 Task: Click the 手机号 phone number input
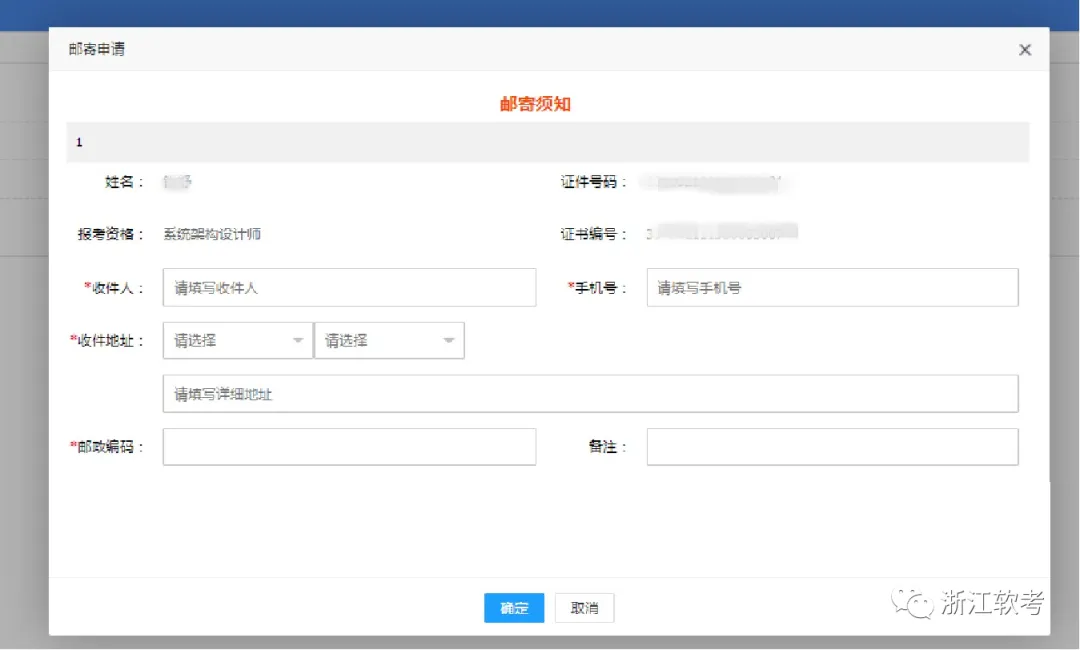click(x=830, y=287)
